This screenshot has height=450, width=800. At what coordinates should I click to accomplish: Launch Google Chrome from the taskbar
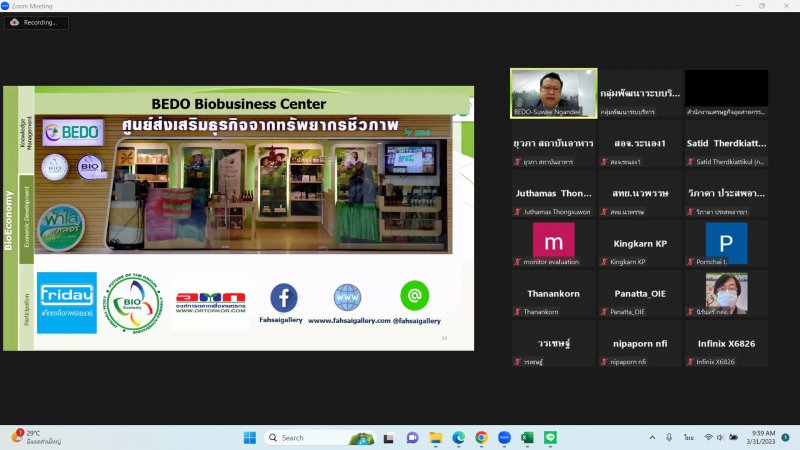pyautogui.click(x=481, y=438)
